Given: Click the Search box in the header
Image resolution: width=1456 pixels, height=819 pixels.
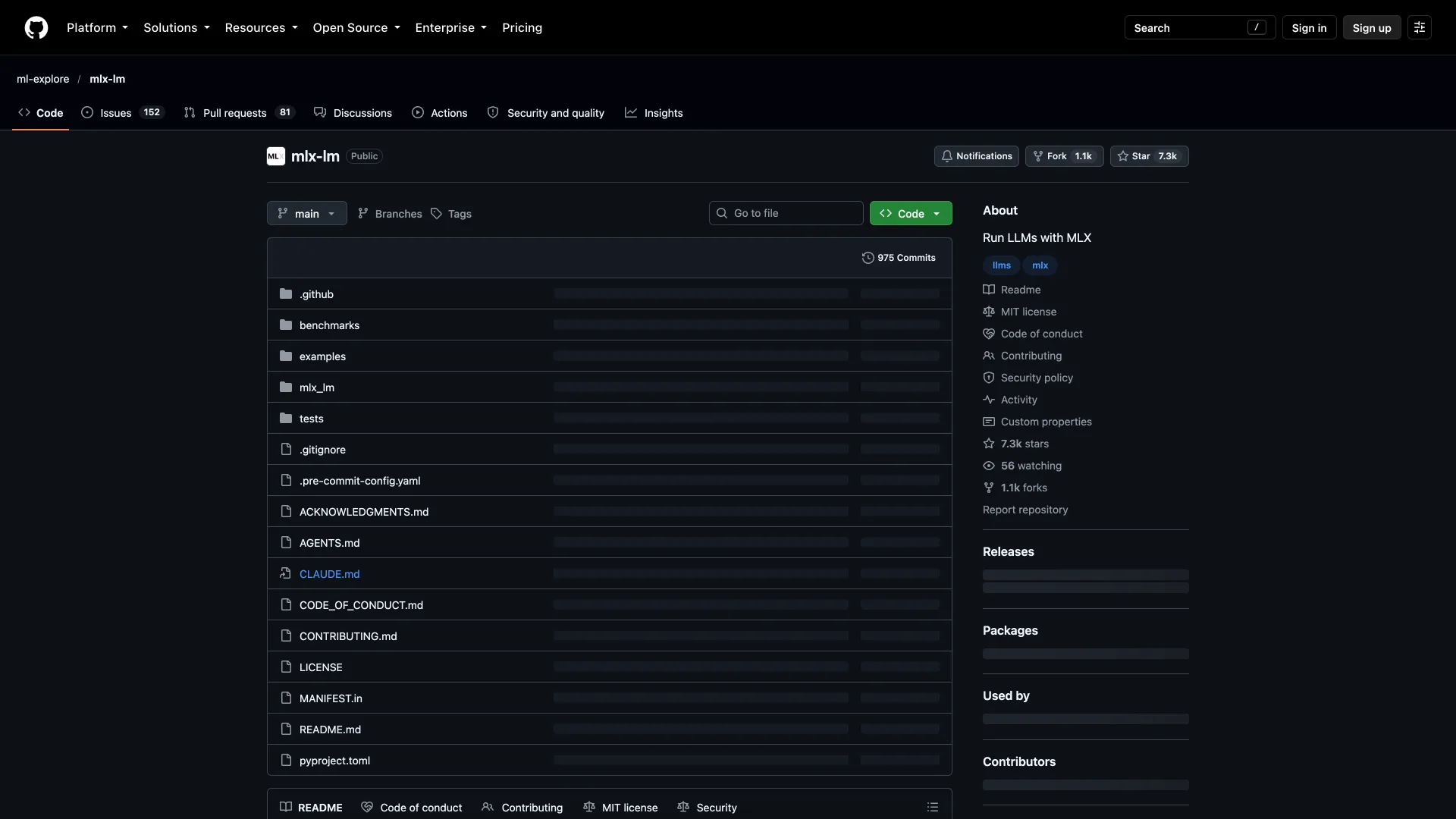Looking at the screenshot, I should pos(1200,28).
